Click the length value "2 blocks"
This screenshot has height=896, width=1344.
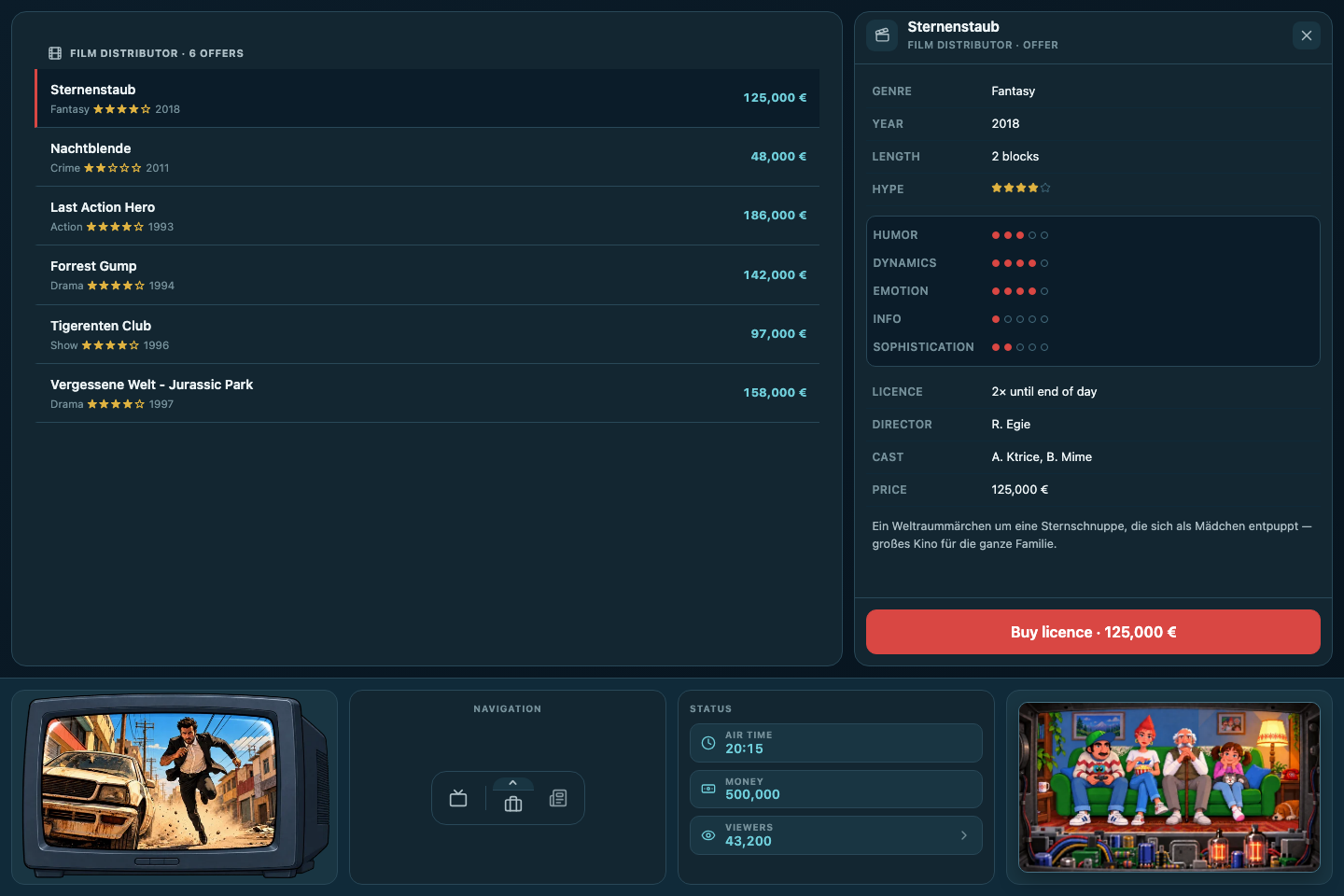point(1015,157)
